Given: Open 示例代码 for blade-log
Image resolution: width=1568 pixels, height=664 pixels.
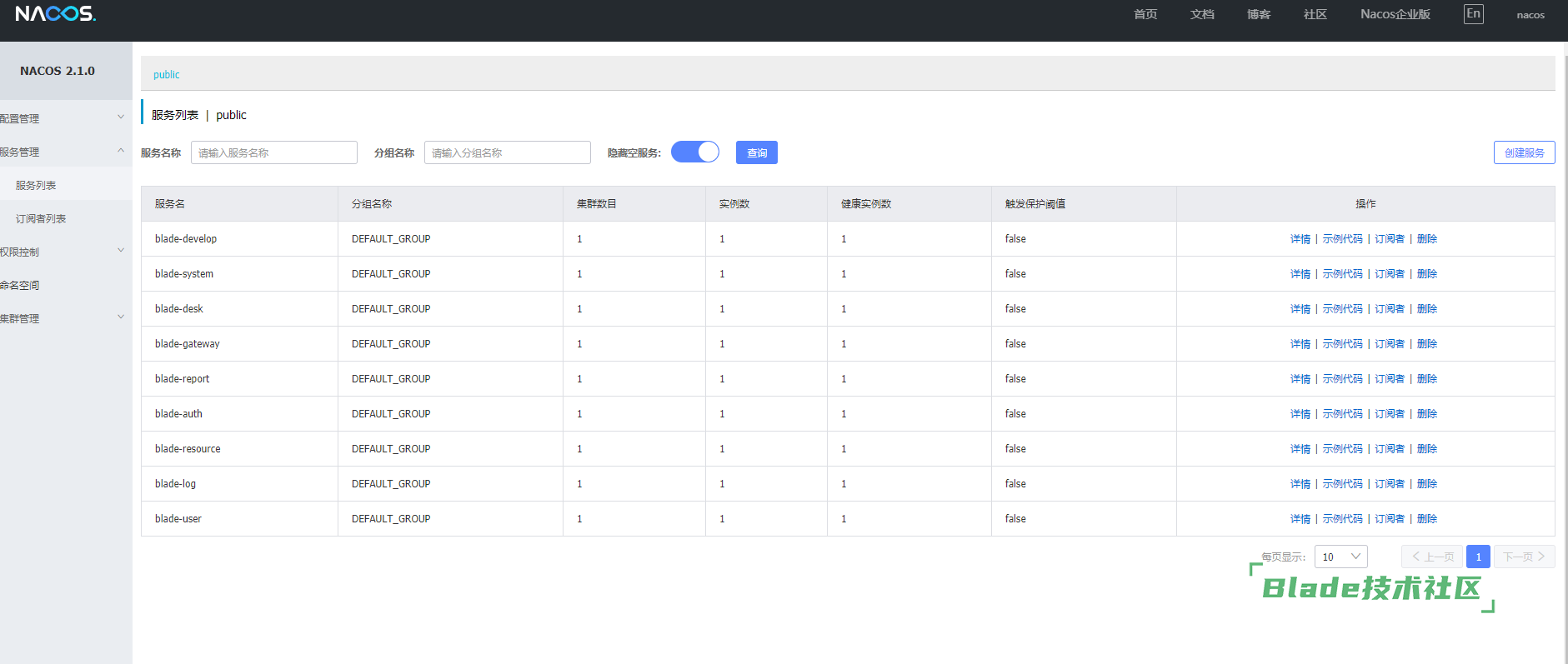Looking at the screenshot, I should pos(1342,484).
